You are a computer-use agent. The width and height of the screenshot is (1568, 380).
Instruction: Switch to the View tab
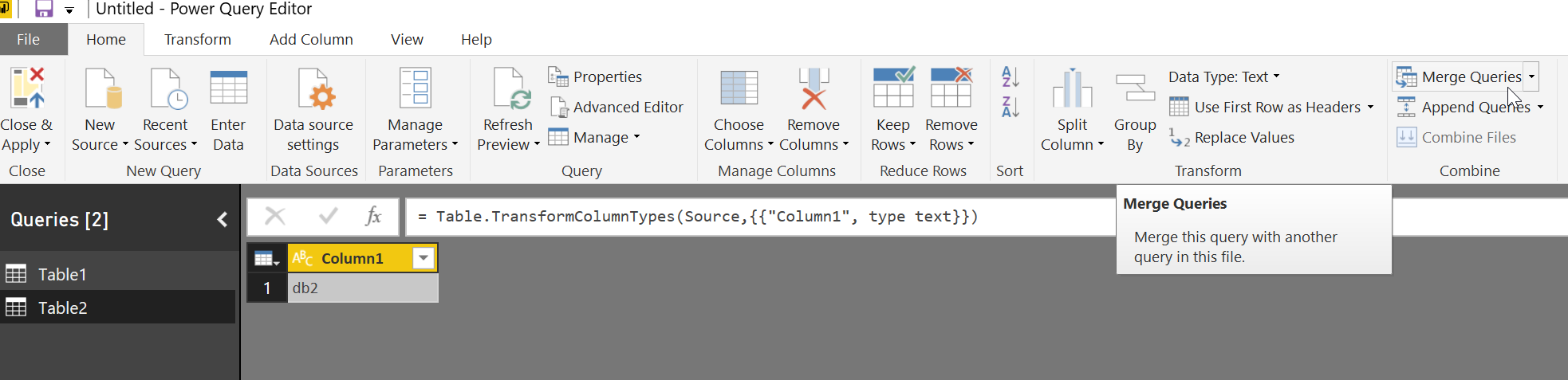(x=407, y=39)
